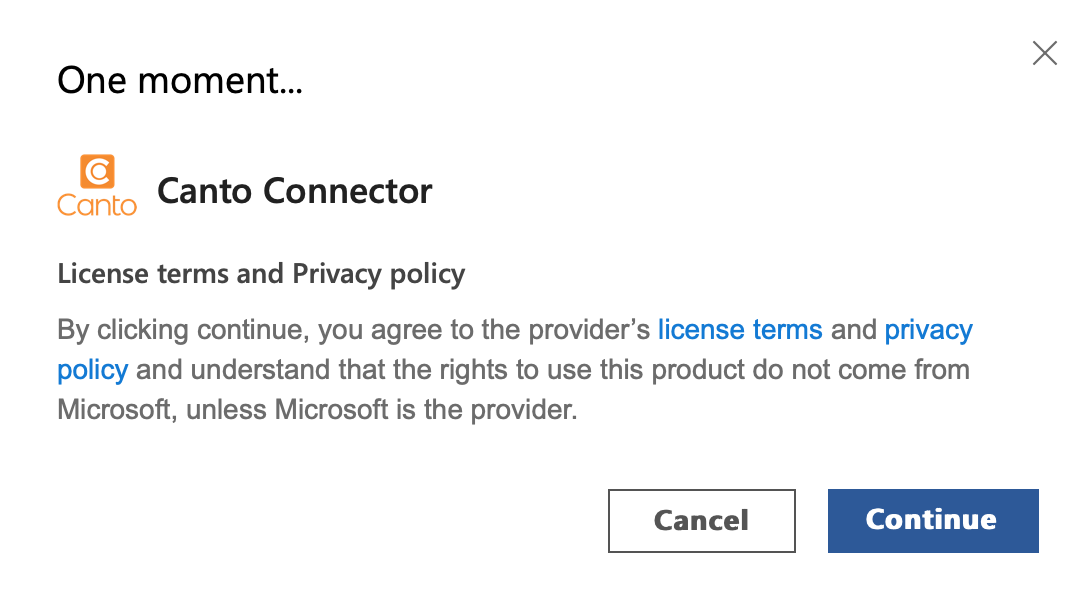Select the Canto Connector logo image

[x=97, y=185]
